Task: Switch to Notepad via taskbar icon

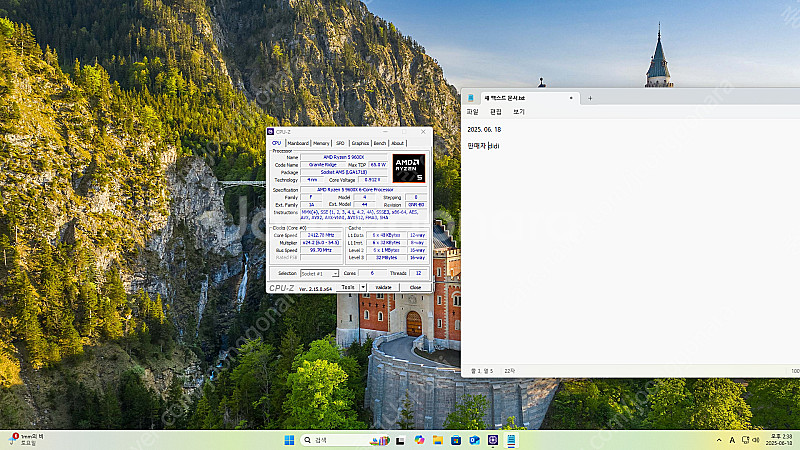Action: pos(511,440)
